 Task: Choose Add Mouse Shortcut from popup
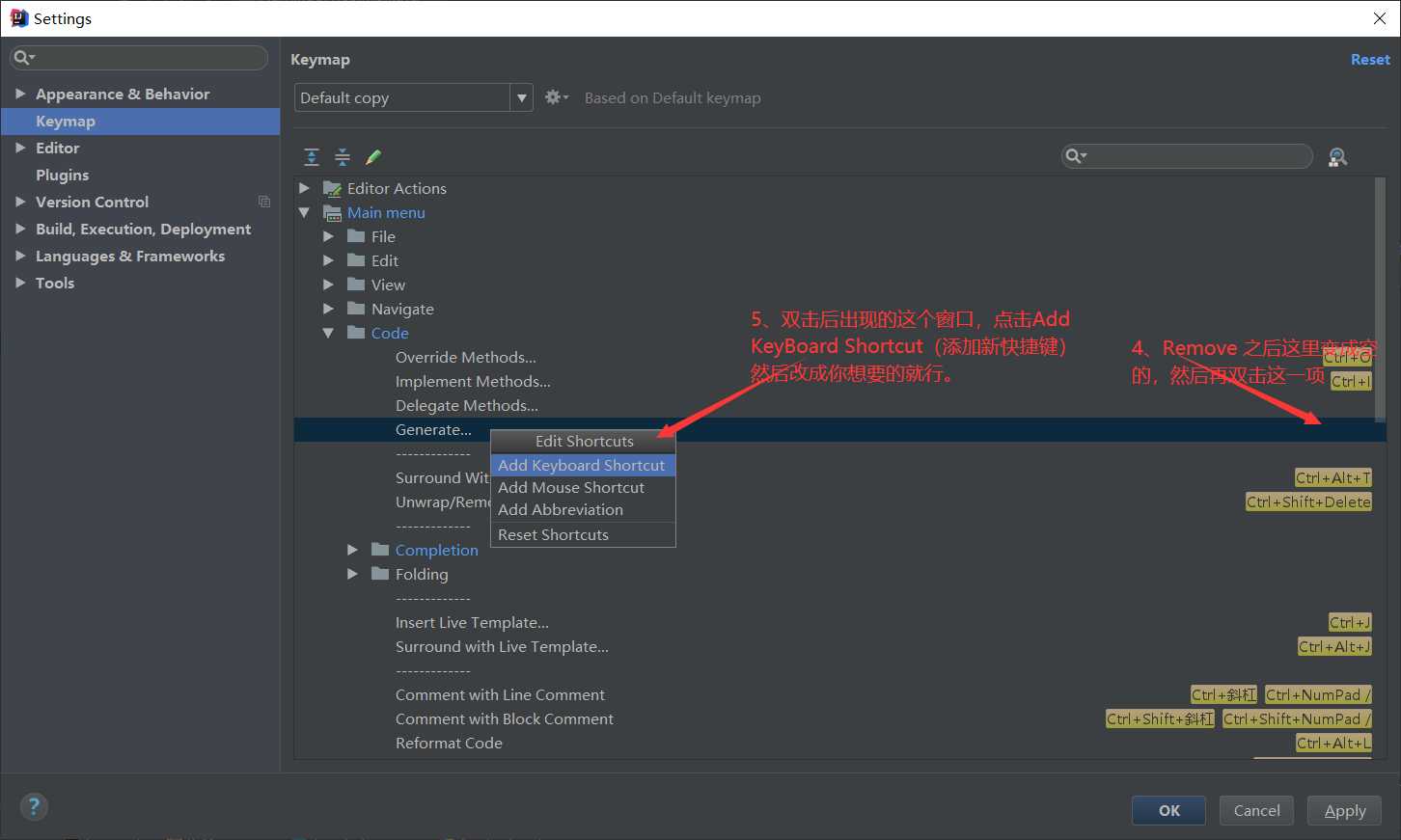[583, 488]
